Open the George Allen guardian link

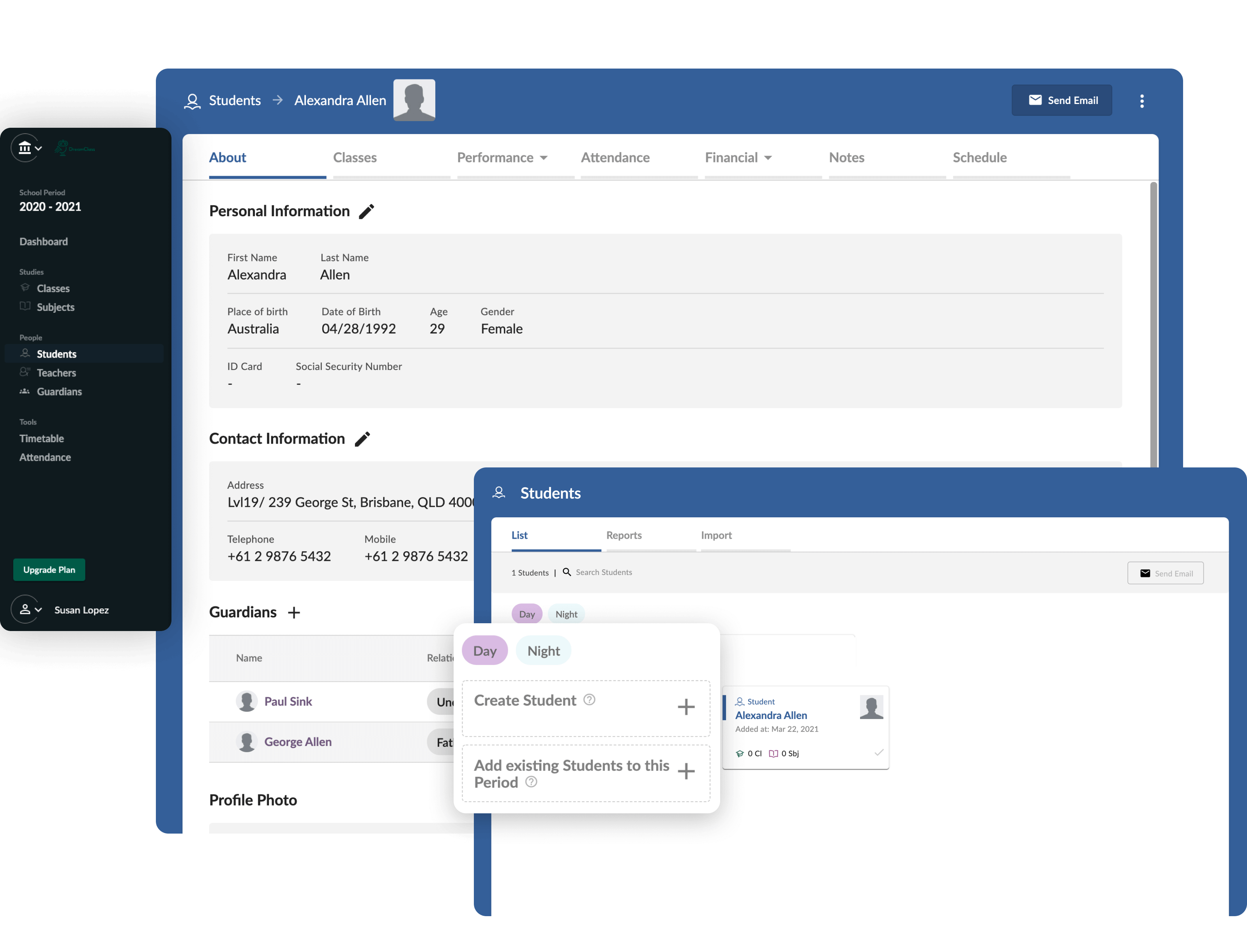[298, 742]
